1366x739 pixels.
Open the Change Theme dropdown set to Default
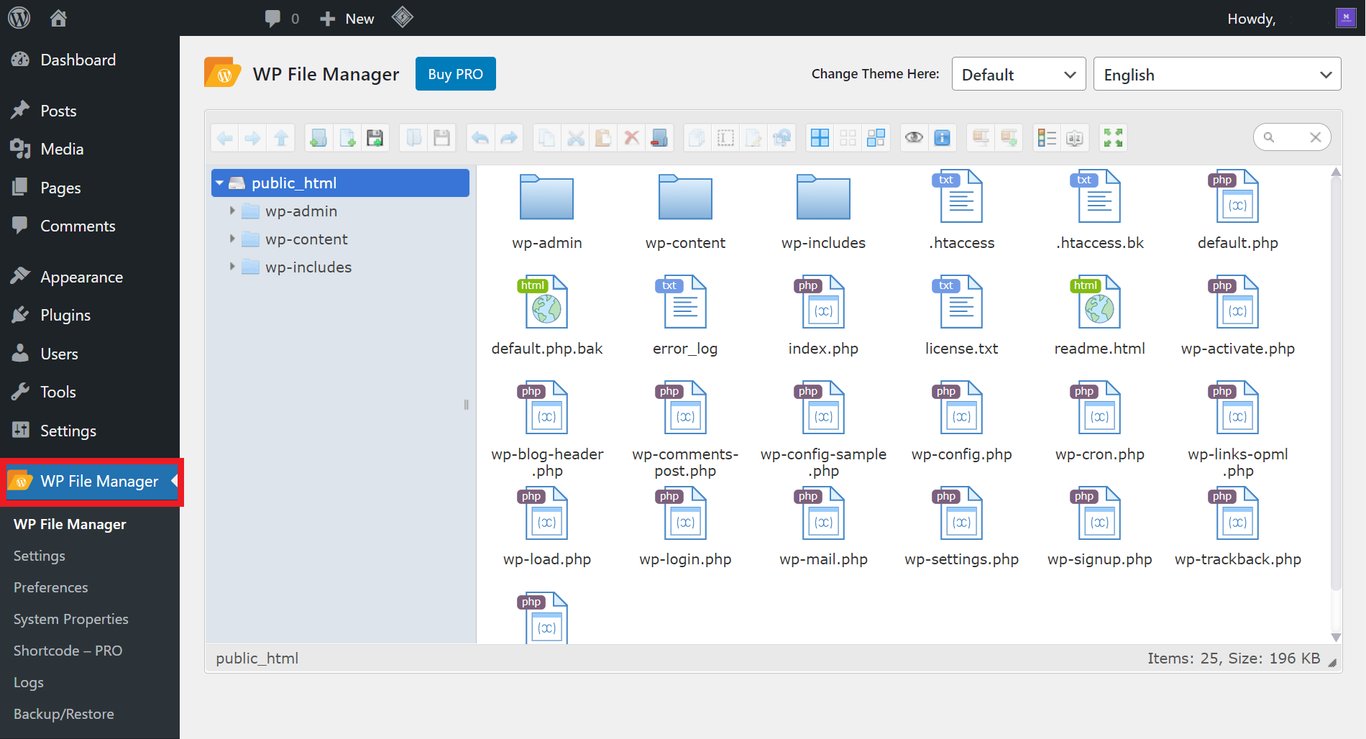click(1018, 73)
